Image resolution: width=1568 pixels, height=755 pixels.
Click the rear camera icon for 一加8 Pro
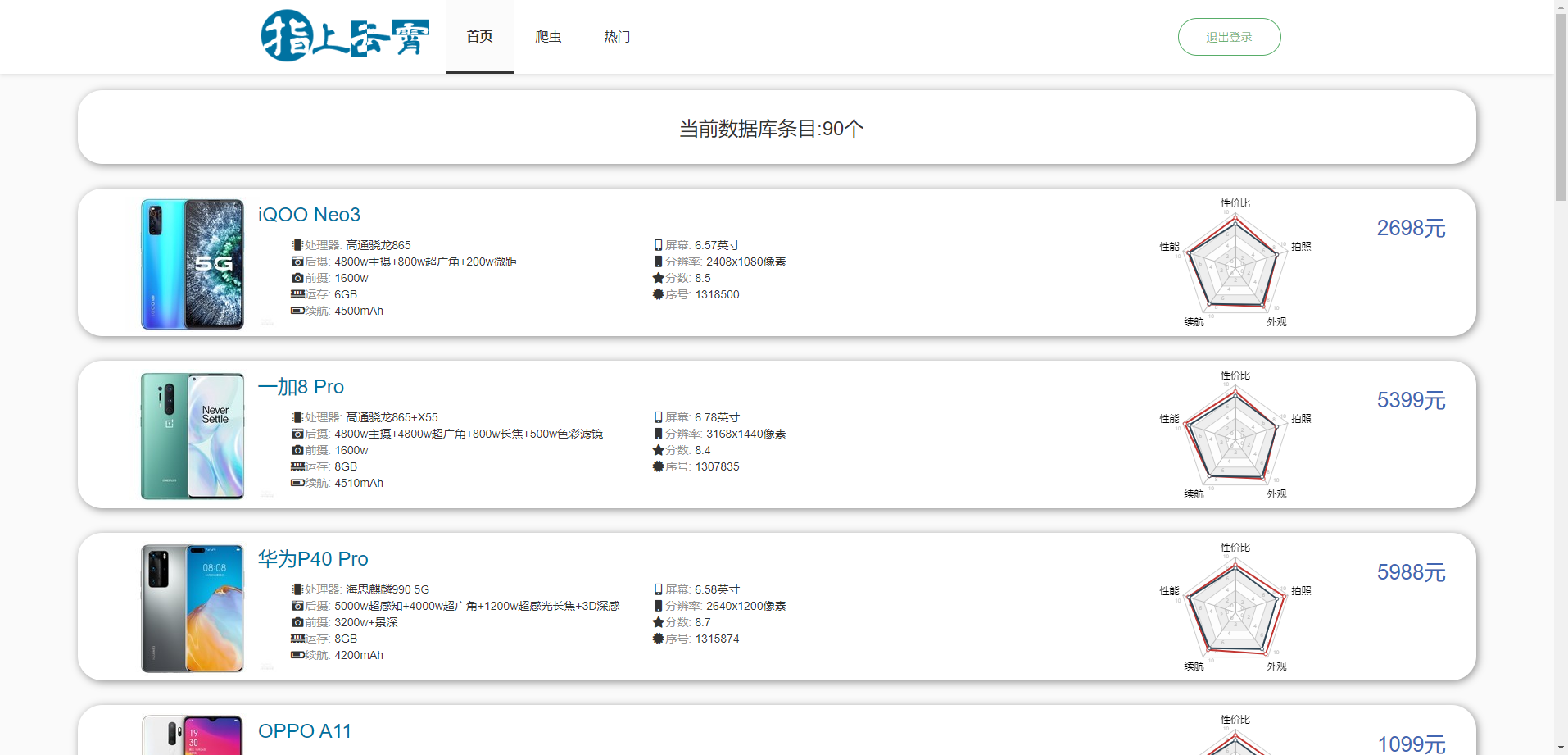tap(297, 434)
